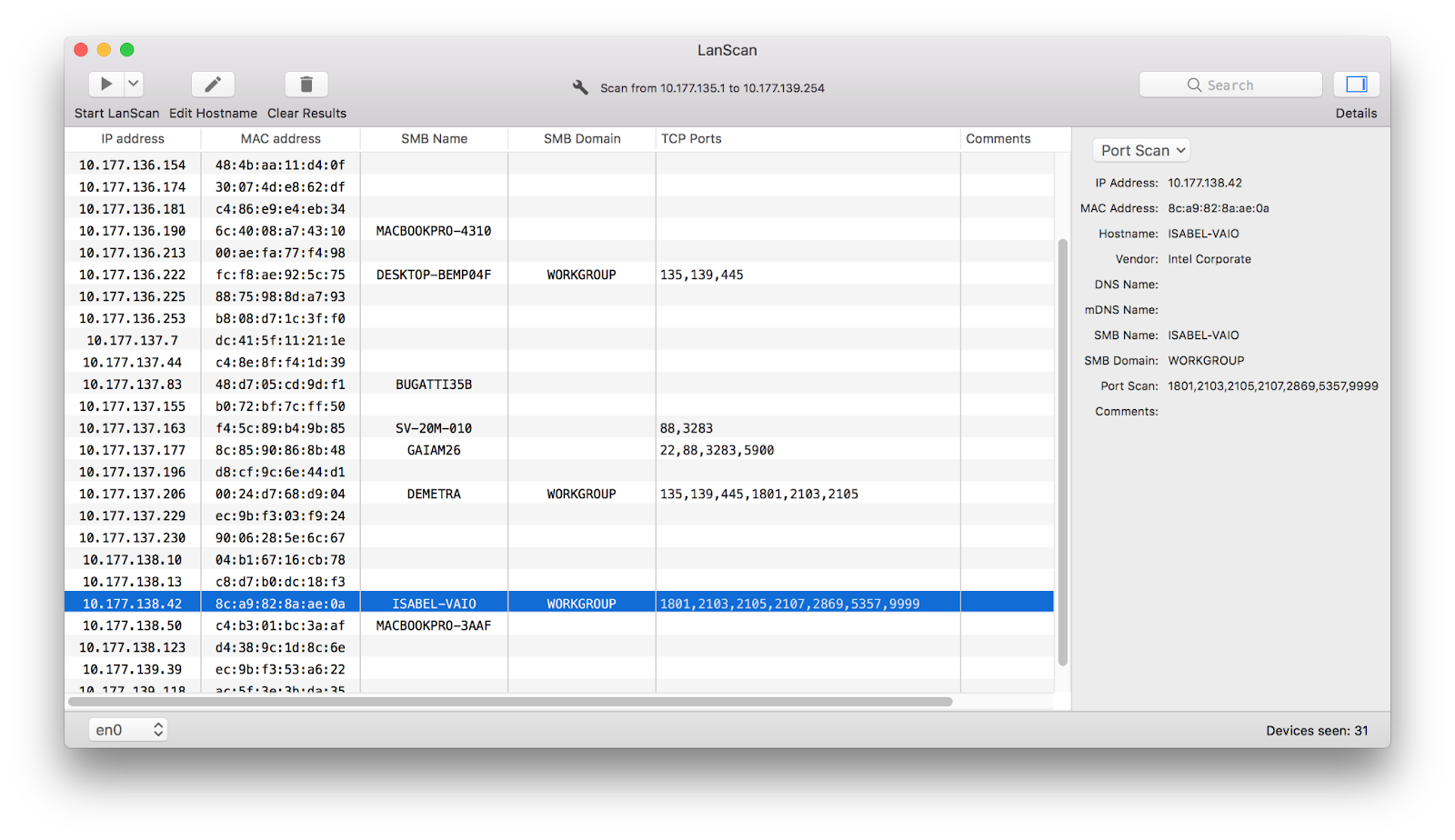Viewport: 1455px width, 840px height.
Task: Click the Details MAC Address value 8c:a9:82:8a:ae:0a
Action: 1219,208
